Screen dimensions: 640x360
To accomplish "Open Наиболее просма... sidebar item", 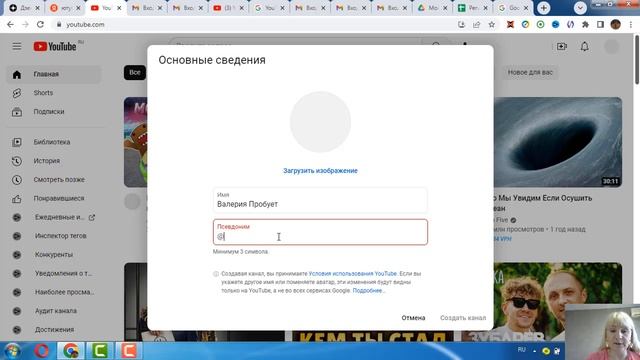I will [x=53, y=292].
